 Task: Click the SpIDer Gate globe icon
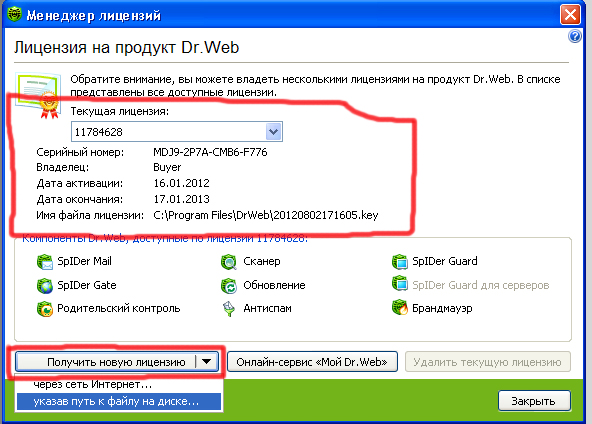45,286
